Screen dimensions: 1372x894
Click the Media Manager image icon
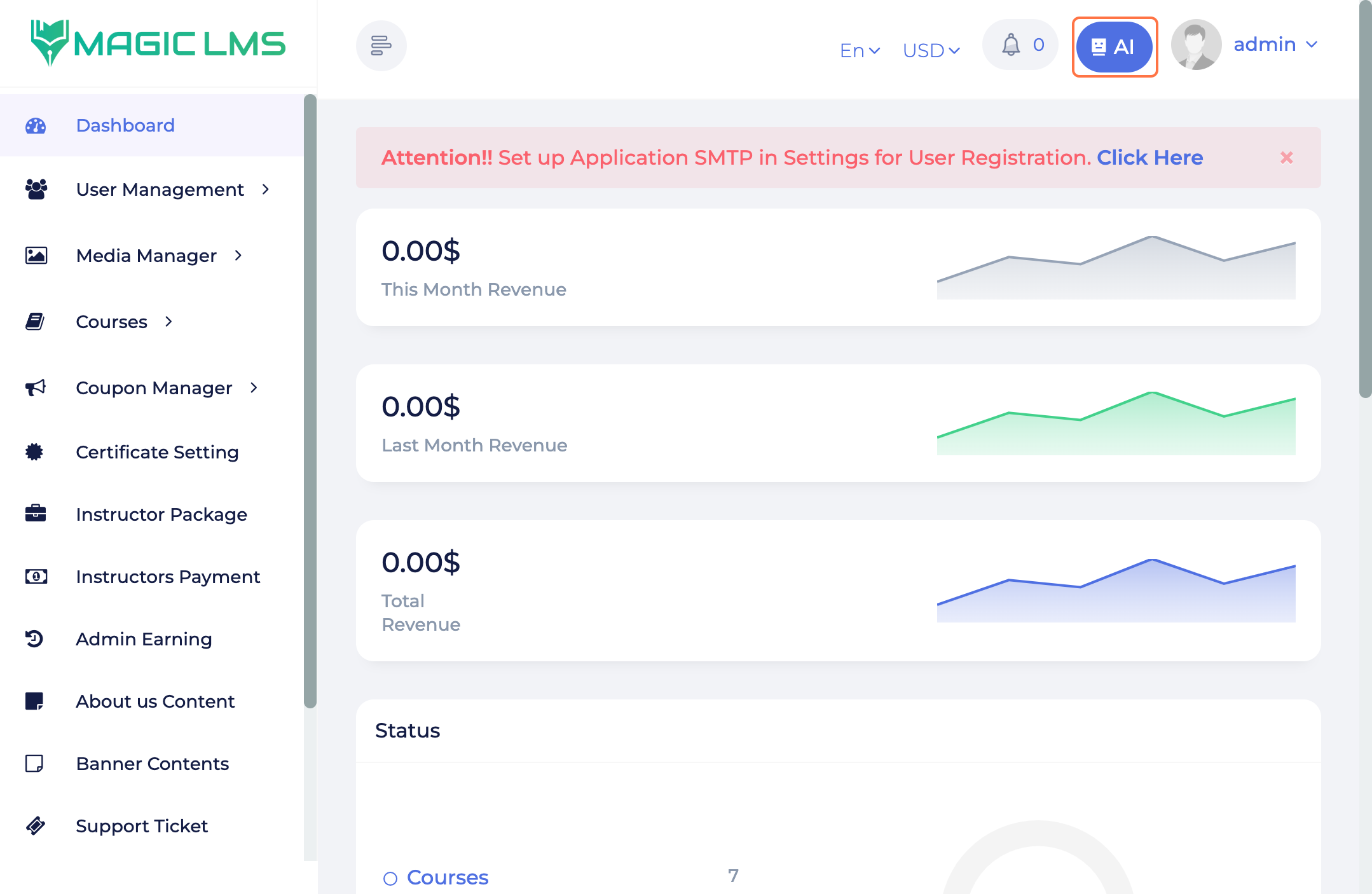pyautogui.click(x=36, y=256)
